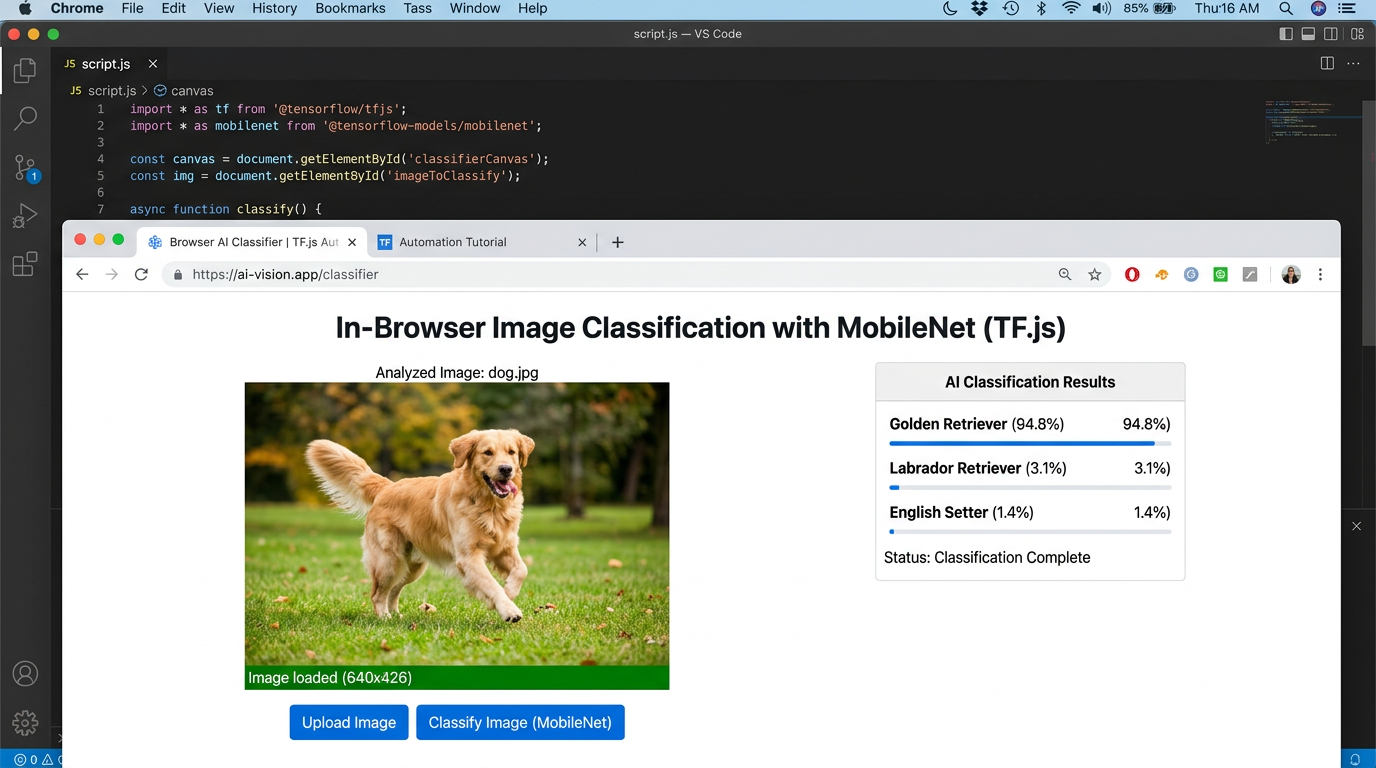Click the blue circular G extension icon
Viewport: 1376px width, 768px height.
(x=1191, y=274)
